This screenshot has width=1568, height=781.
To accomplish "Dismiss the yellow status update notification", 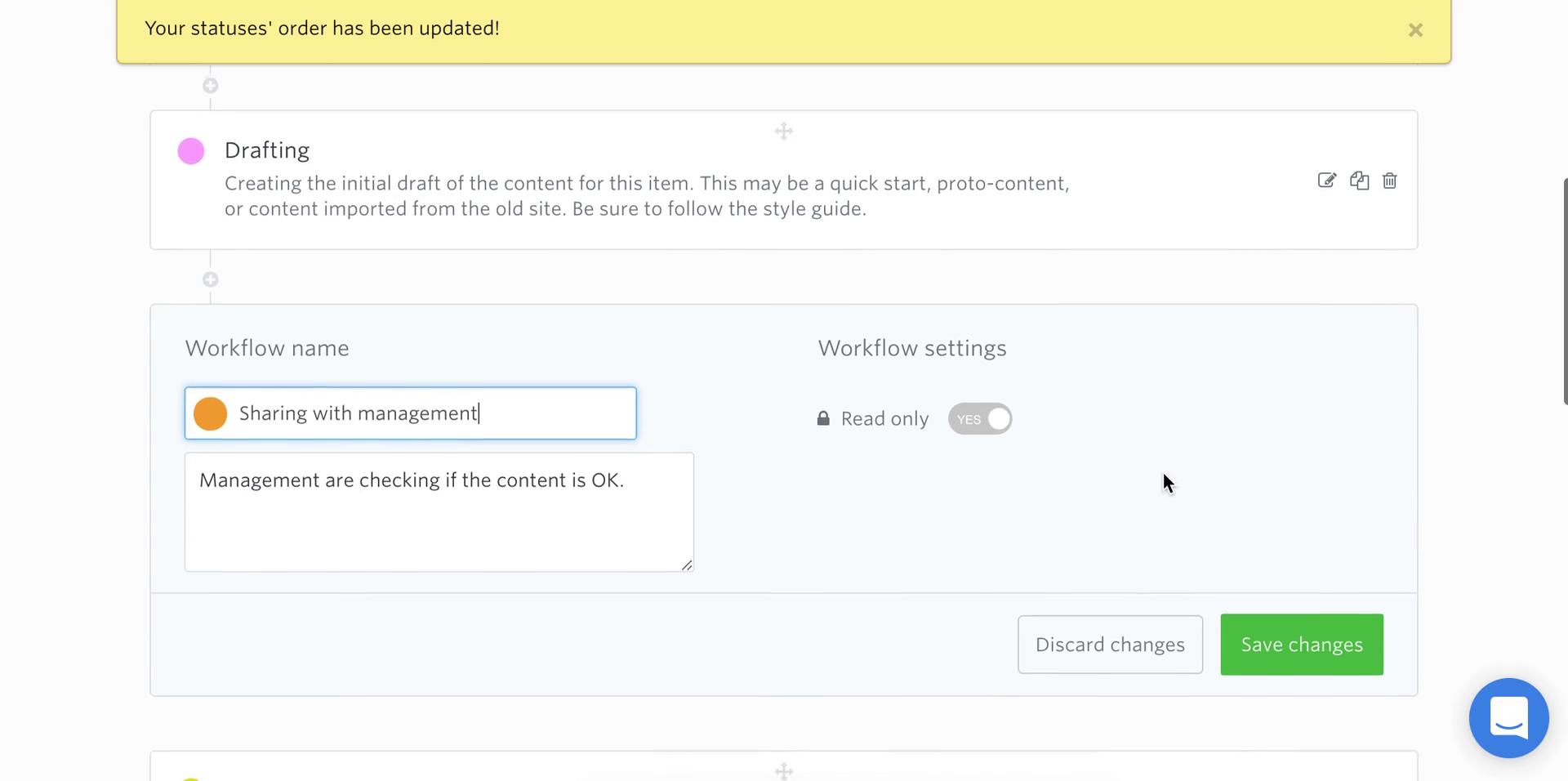I will point(1415,30).
